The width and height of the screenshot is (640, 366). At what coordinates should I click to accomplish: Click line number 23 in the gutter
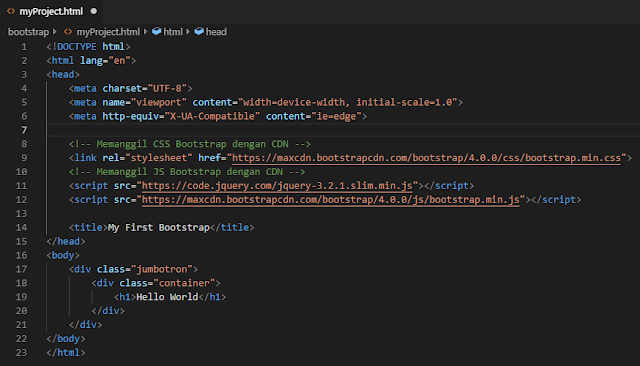[x=21, y=353]
